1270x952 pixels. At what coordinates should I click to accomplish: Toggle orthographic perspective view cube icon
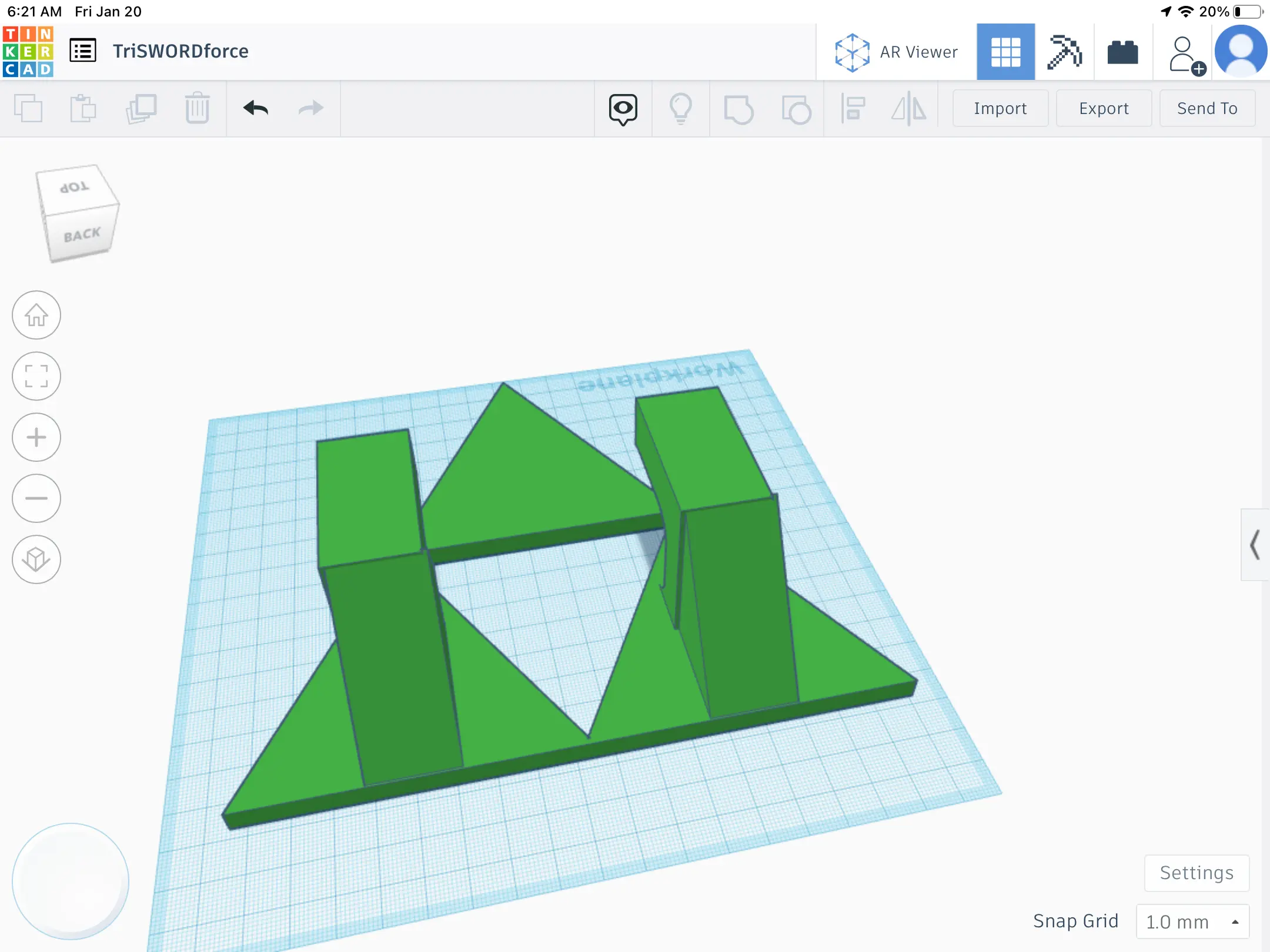[36, 559]
